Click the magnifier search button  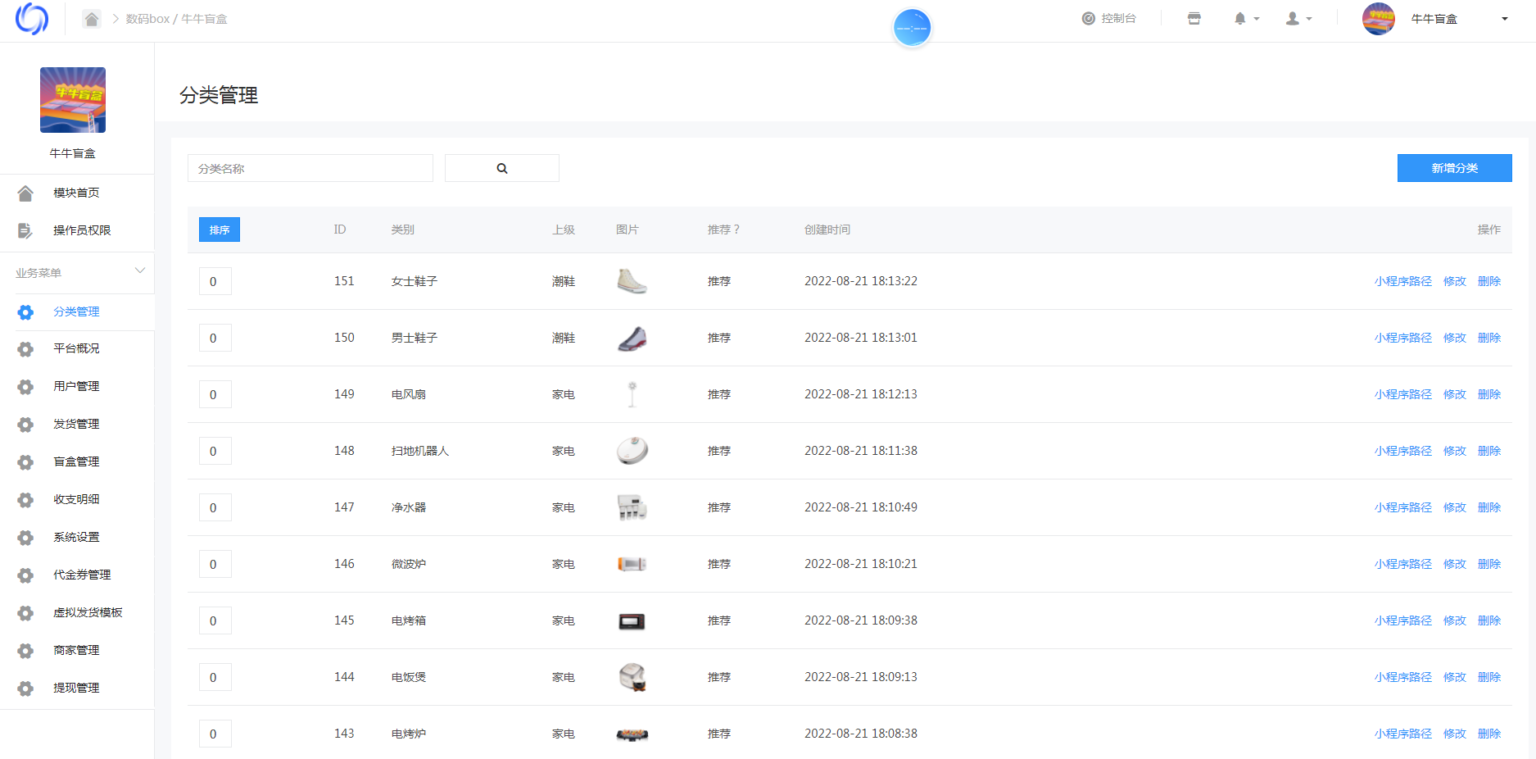502,168
